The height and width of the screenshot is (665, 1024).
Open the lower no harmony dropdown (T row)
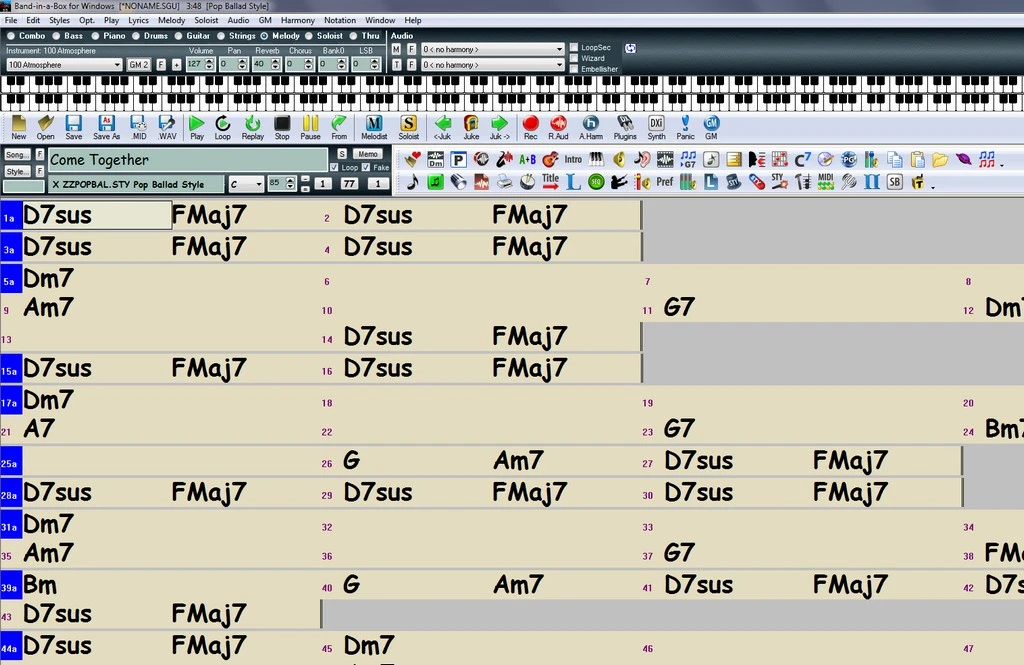coord(492,65)
